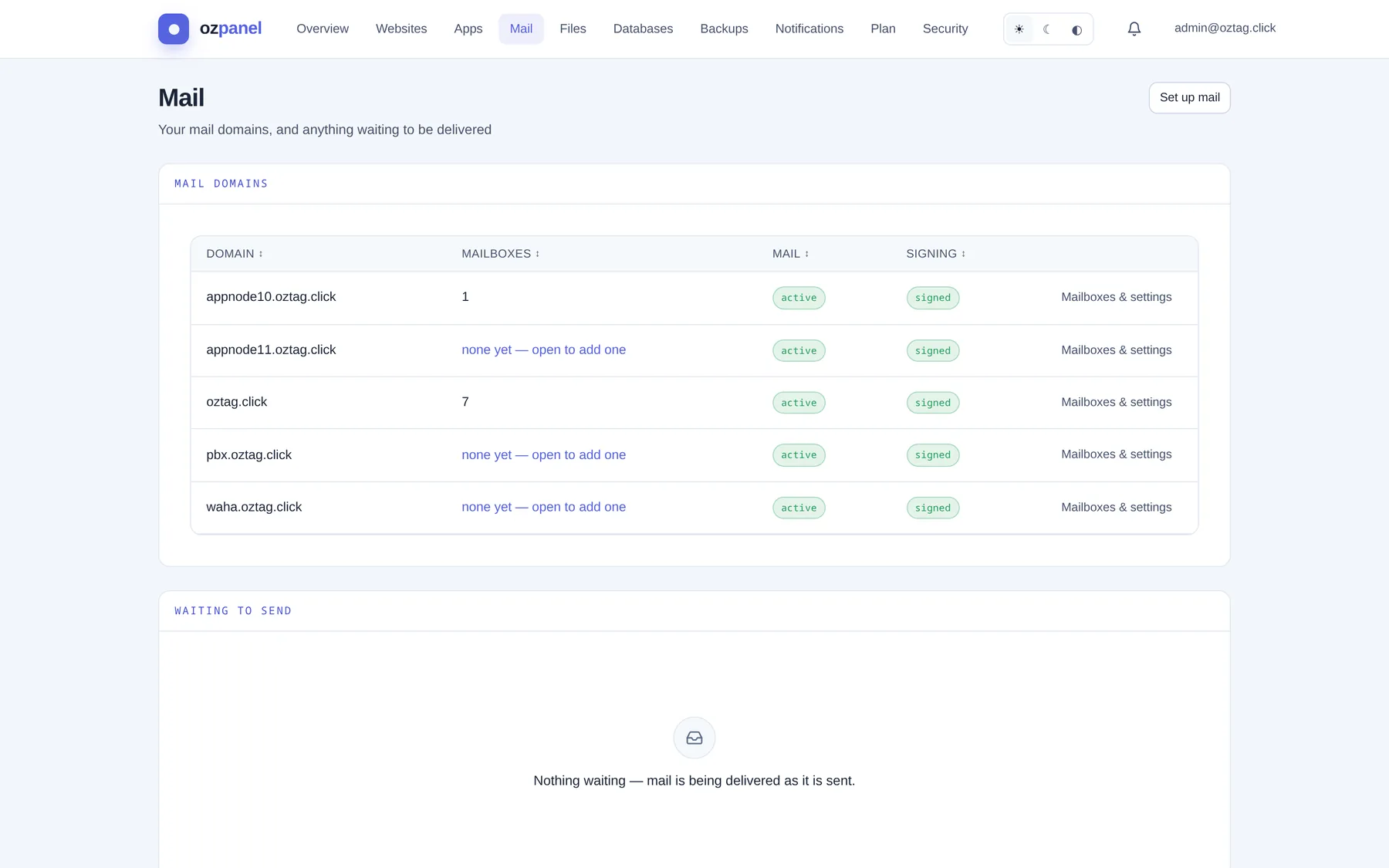Click active badge in appnode10.oztag.click row
Viewport: 1389px width, 868px height.
pos(799,298)
